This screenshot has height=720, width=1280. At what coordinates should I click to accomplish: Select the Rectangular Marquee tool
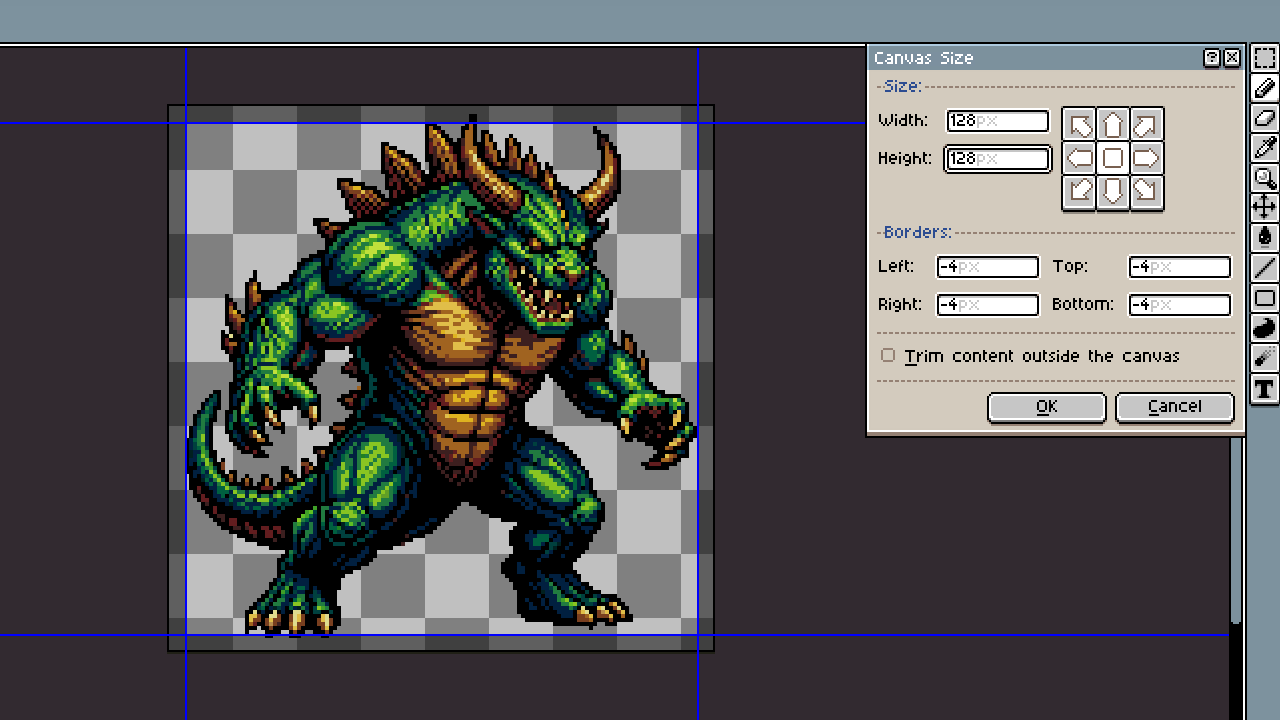coord(1265,59)
